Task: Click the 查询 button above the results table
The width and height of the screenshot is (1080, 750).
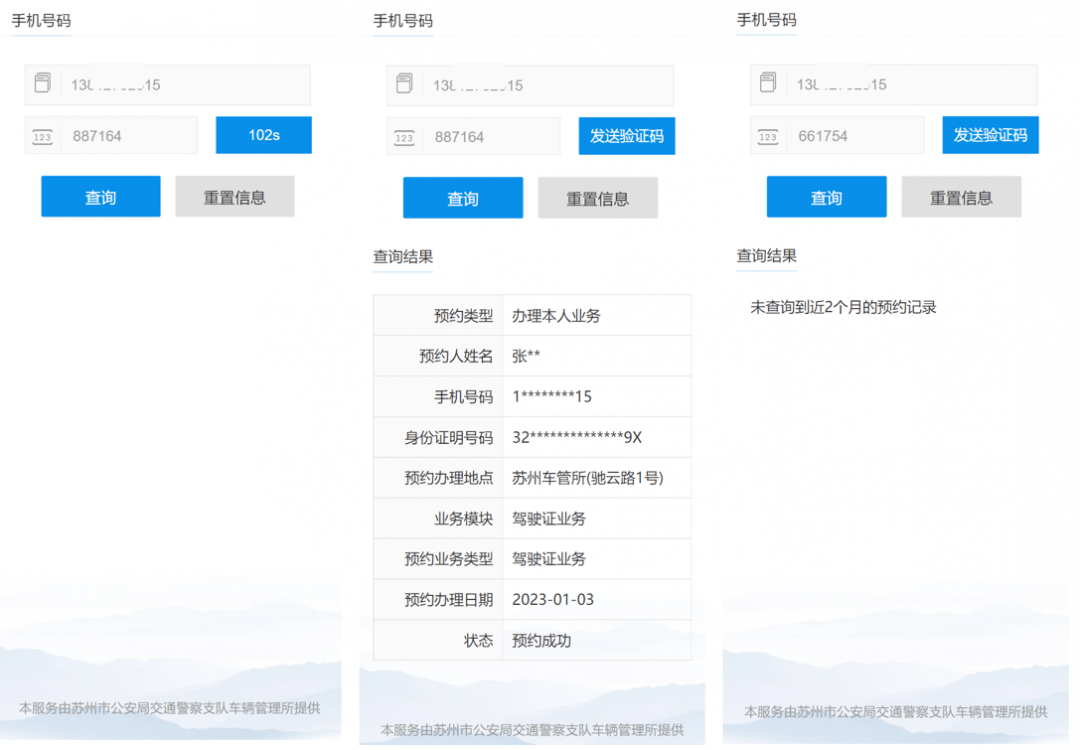Action: tap(463, 198)
